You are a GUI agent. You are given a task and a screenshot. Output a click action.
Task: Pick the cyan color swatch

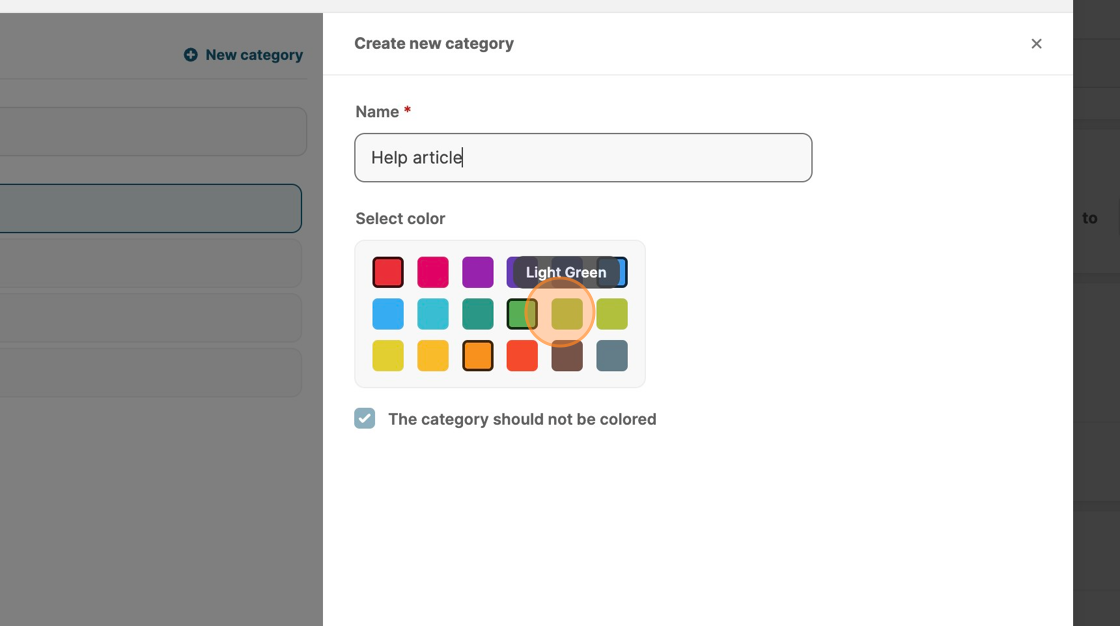pyautogui.click(x=433, y=314)
